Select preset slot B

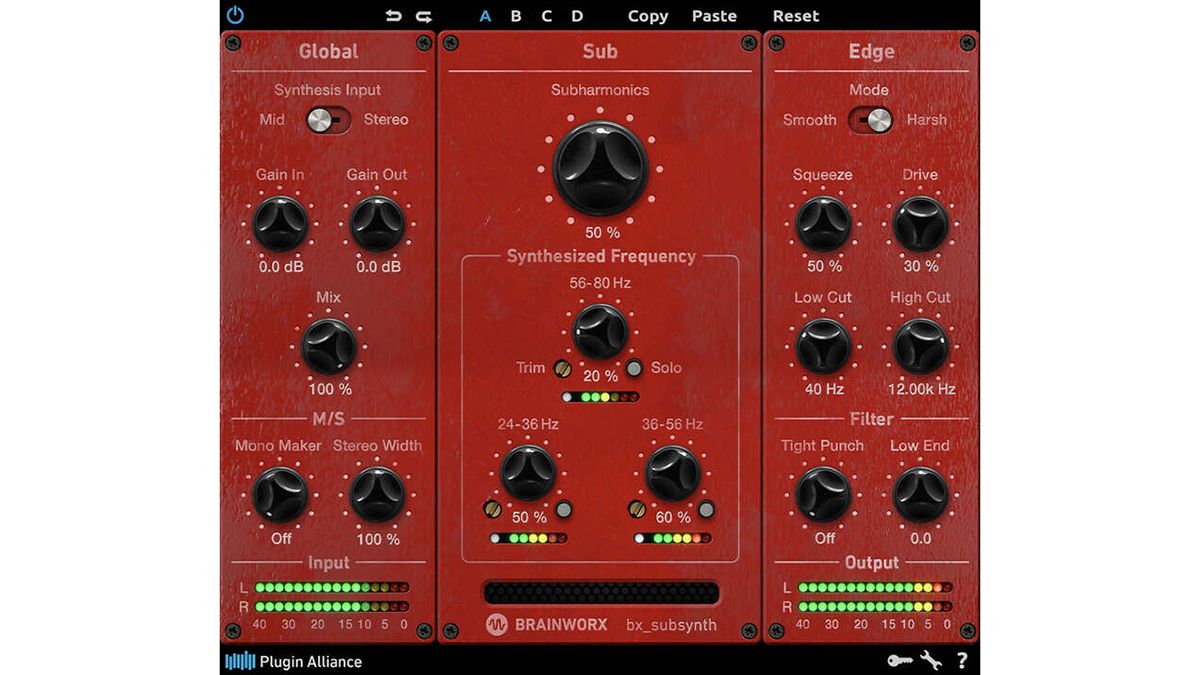tap(515, 16)
